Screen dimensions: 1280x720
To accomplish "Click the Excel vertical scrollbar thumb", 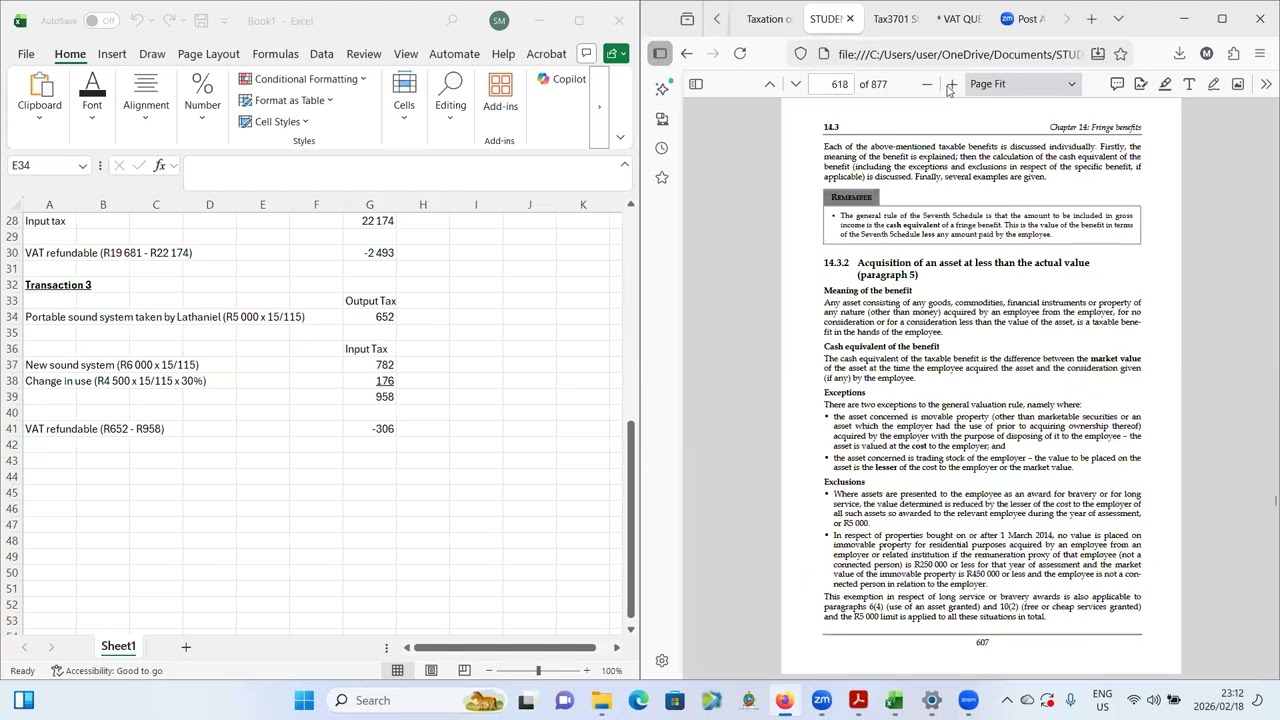I will pos(630,517).
